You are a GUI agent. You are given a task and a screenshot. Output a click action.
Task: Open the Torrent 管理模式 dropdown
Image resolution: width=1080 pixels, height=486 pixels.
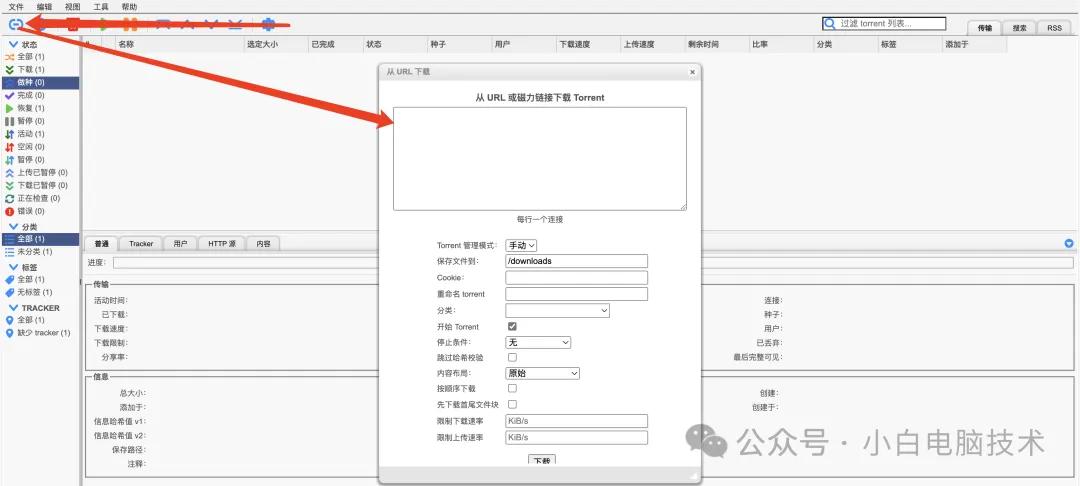[521, 245]
